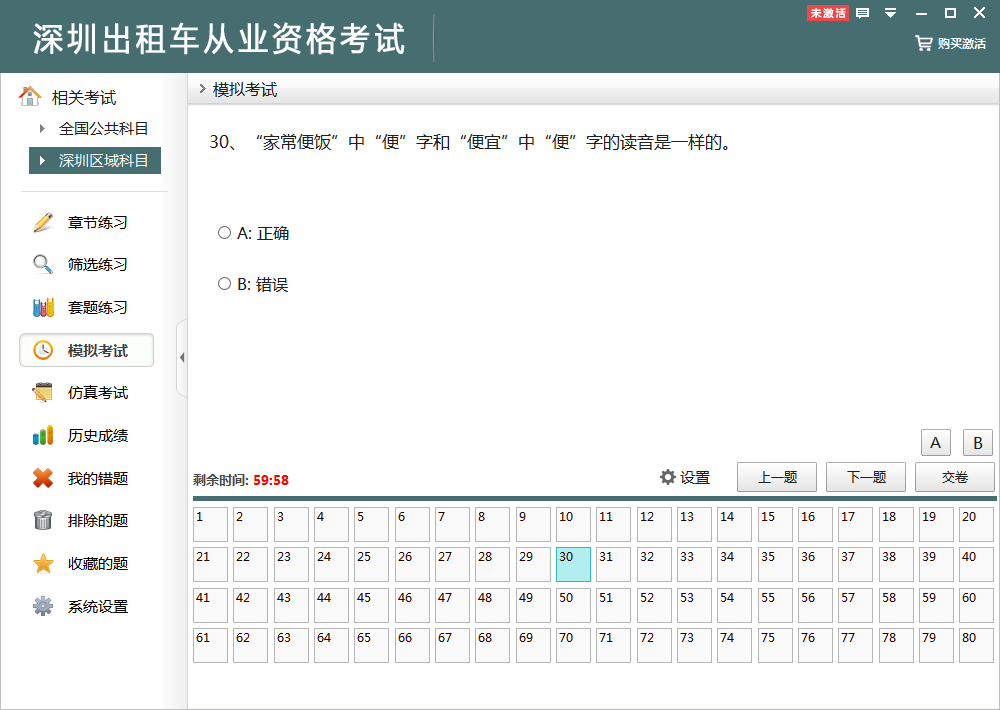Expand the 全国公共科目 tree item
This screenshot has width=1000, height=710.
42,128
